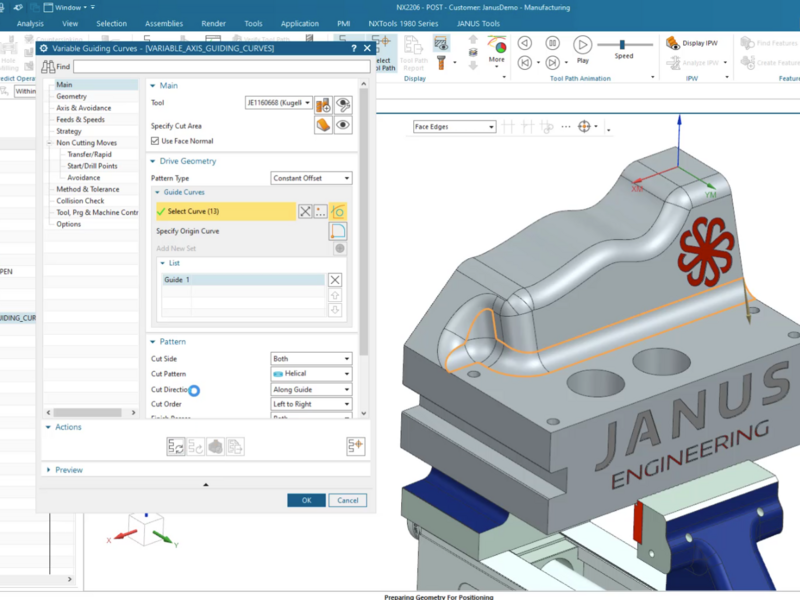The image size is (800, 600).
Task: Open the View menu tab
Action: (70, 23)
